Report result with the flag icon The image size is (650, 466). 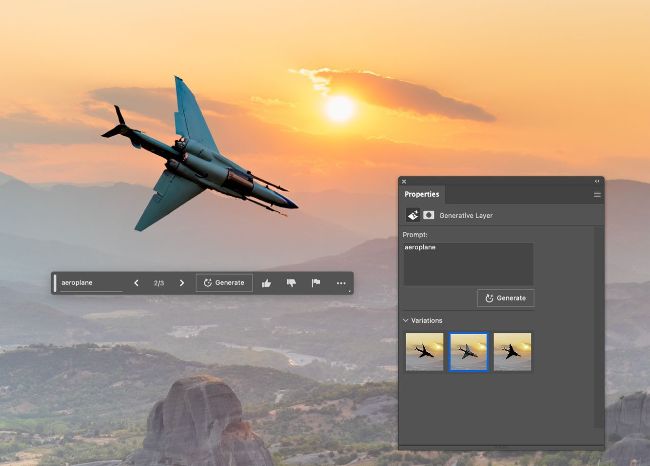coord(316,283)
